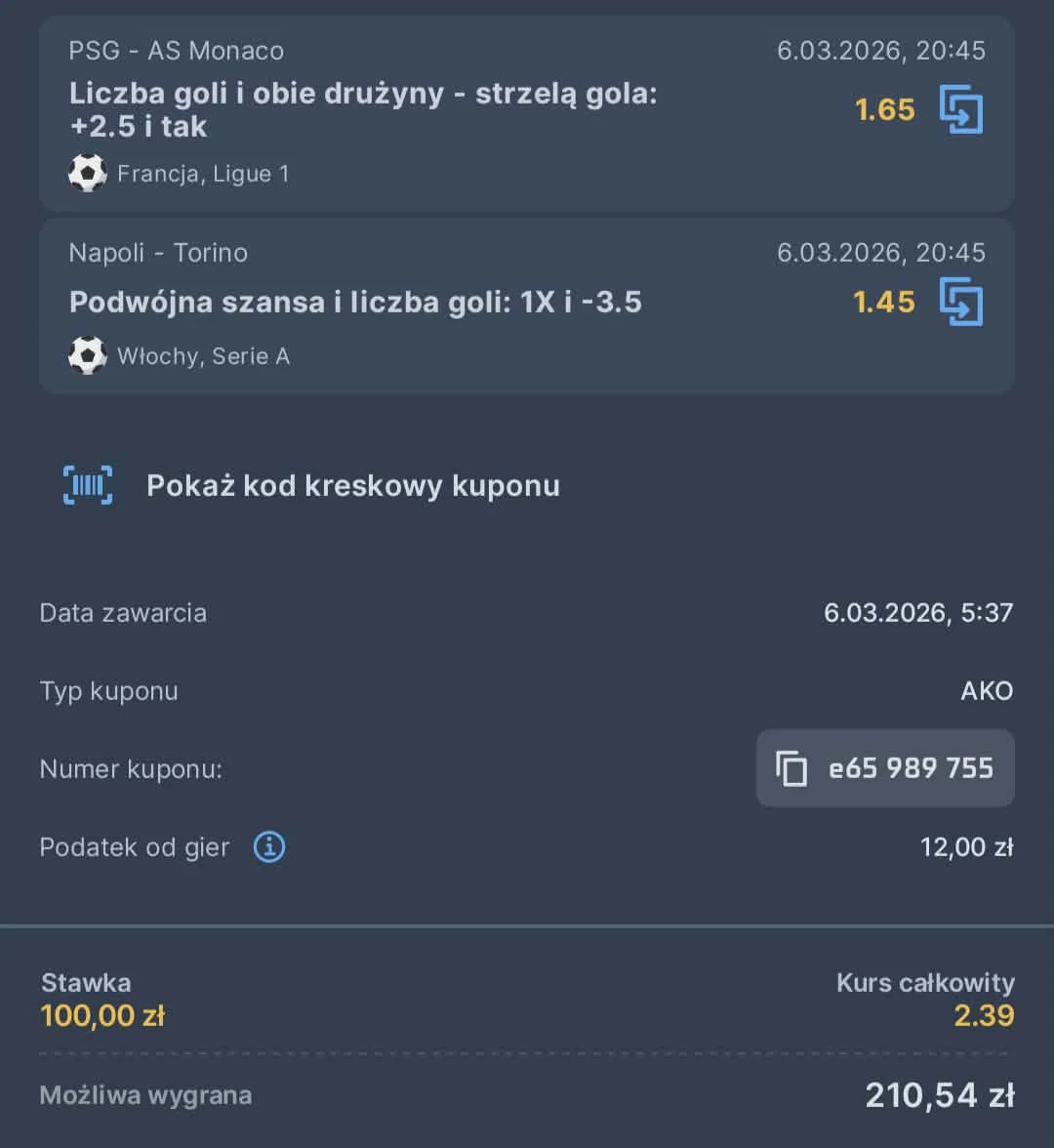The image size is (1054, 1148).
Task: Select the 1.45 odds value
Action: pos(883,302)
